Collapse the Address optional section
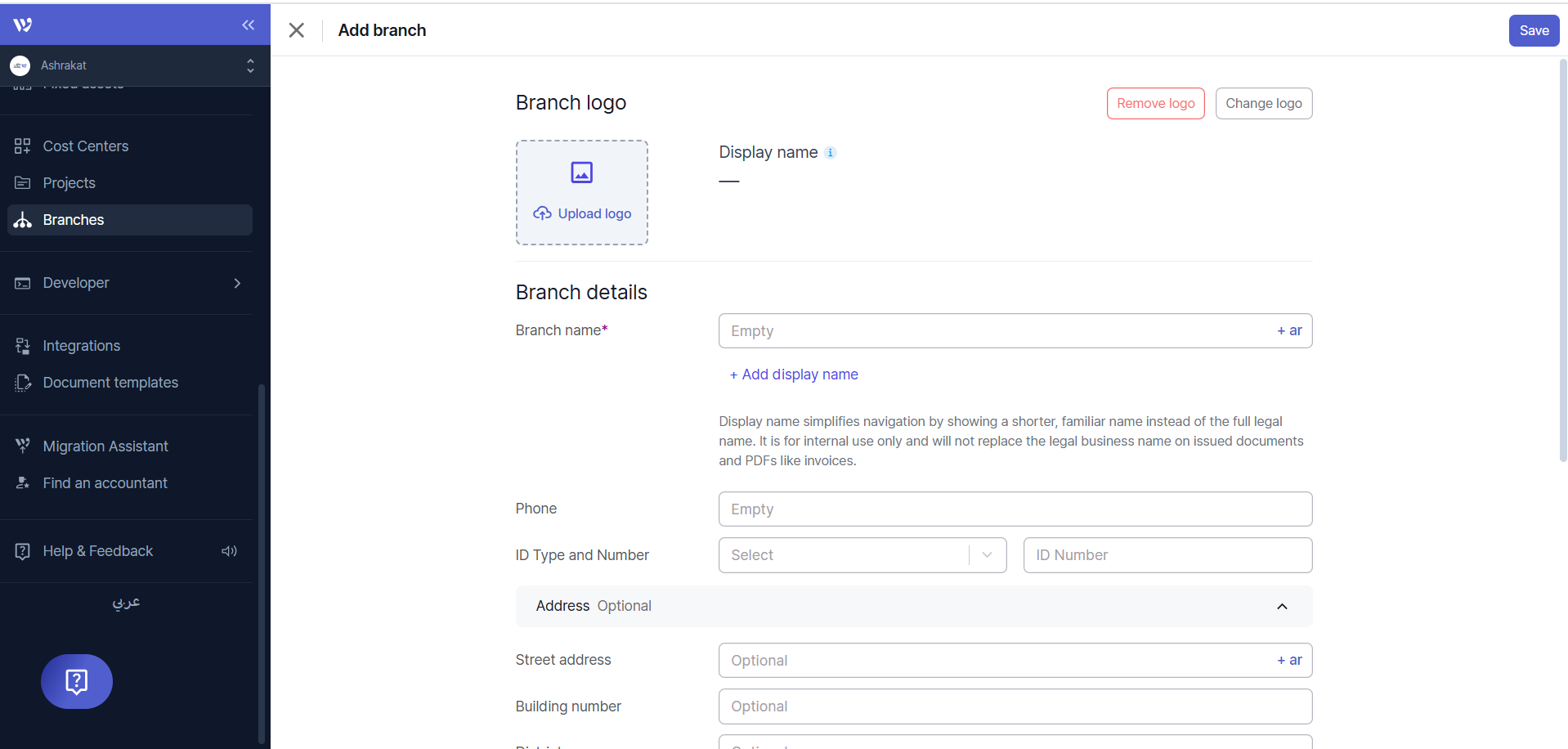Viewport: 1568px width, 749px height. 1281,606
